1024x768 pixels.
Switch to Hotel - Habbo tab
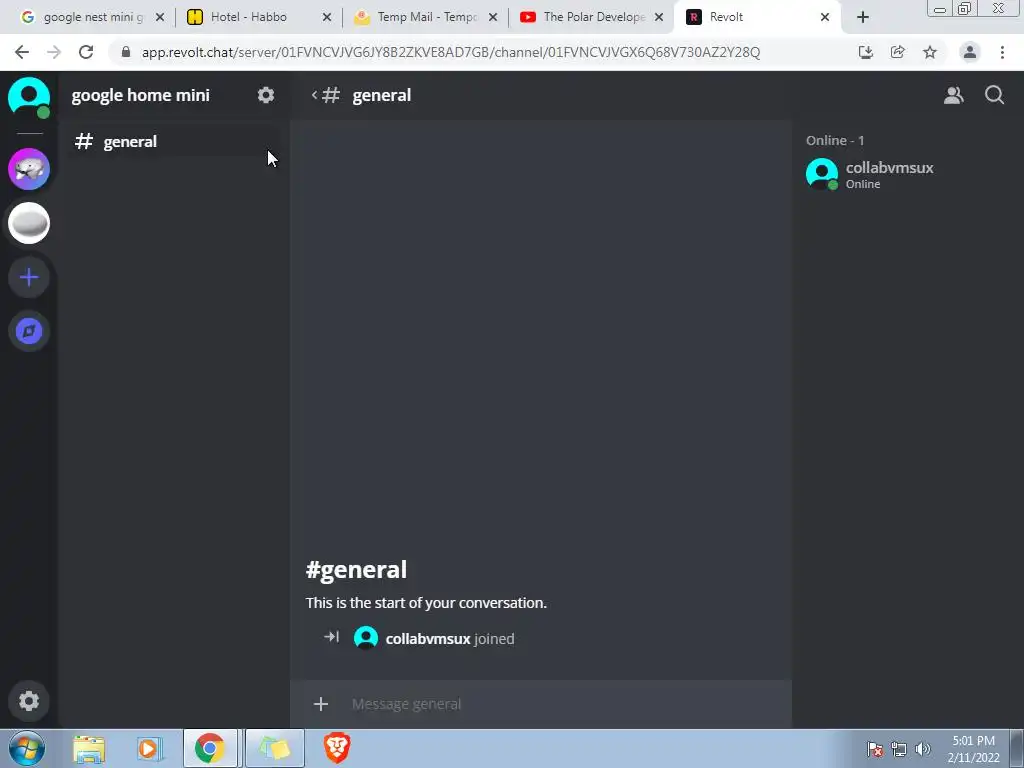pos(248,17)
